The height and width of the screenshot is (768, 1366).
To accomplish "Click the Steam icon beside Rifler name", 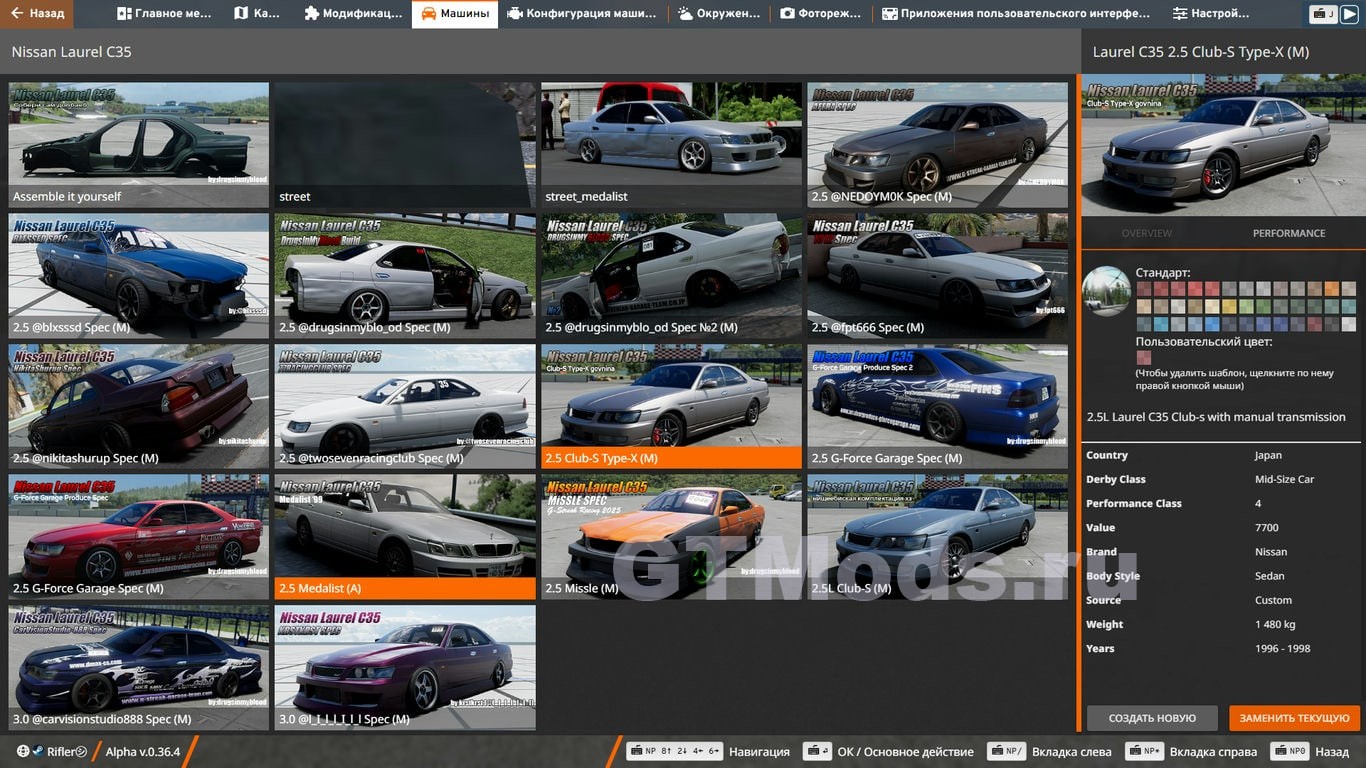I will pos(37,751).
